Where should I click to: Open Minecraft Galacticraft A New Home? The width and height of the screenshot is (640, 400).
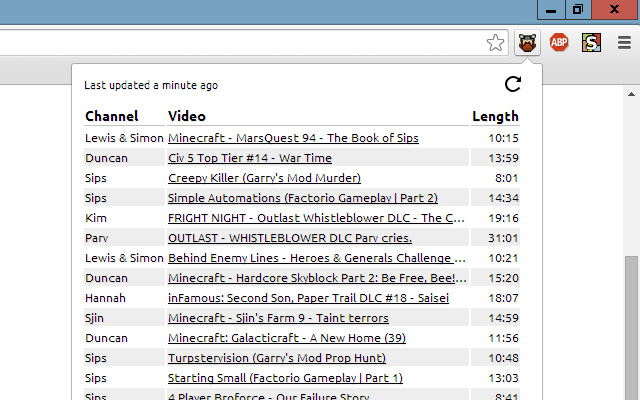coord(287,338)
